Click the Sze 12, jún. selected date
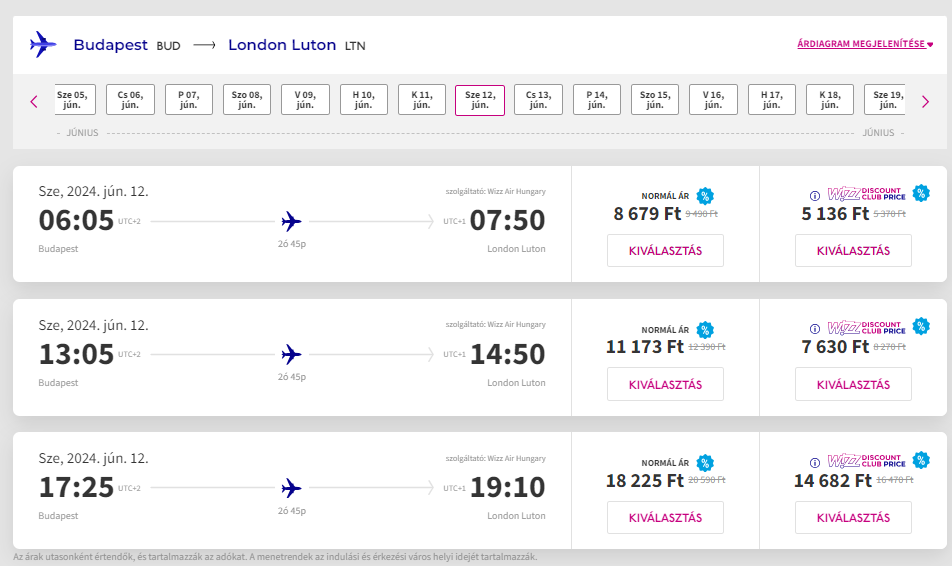952x566 pixels. (x=480, y=100)
